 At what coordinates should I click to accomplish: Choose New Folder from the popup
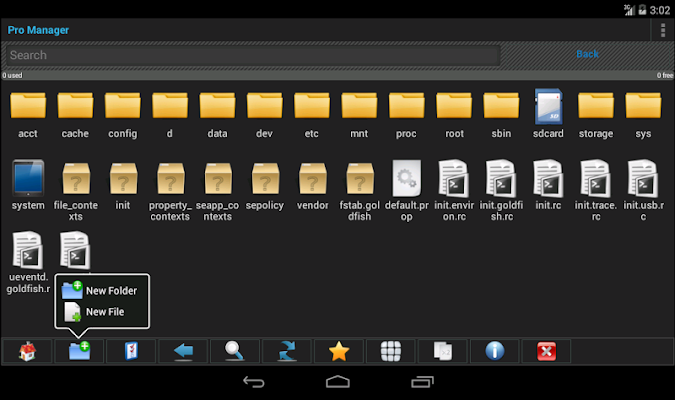102,291
